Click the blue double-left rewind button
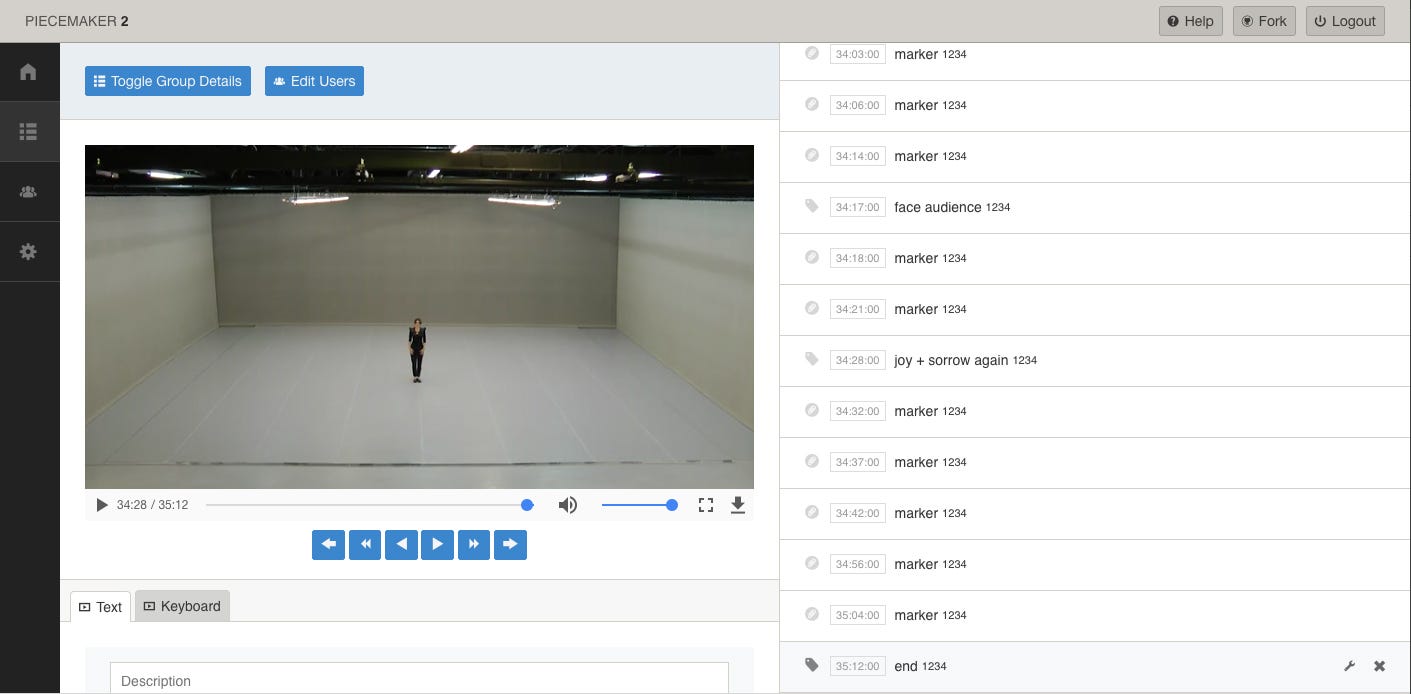The width and height of the screenshot is (1411, 694). pos(365,544)
